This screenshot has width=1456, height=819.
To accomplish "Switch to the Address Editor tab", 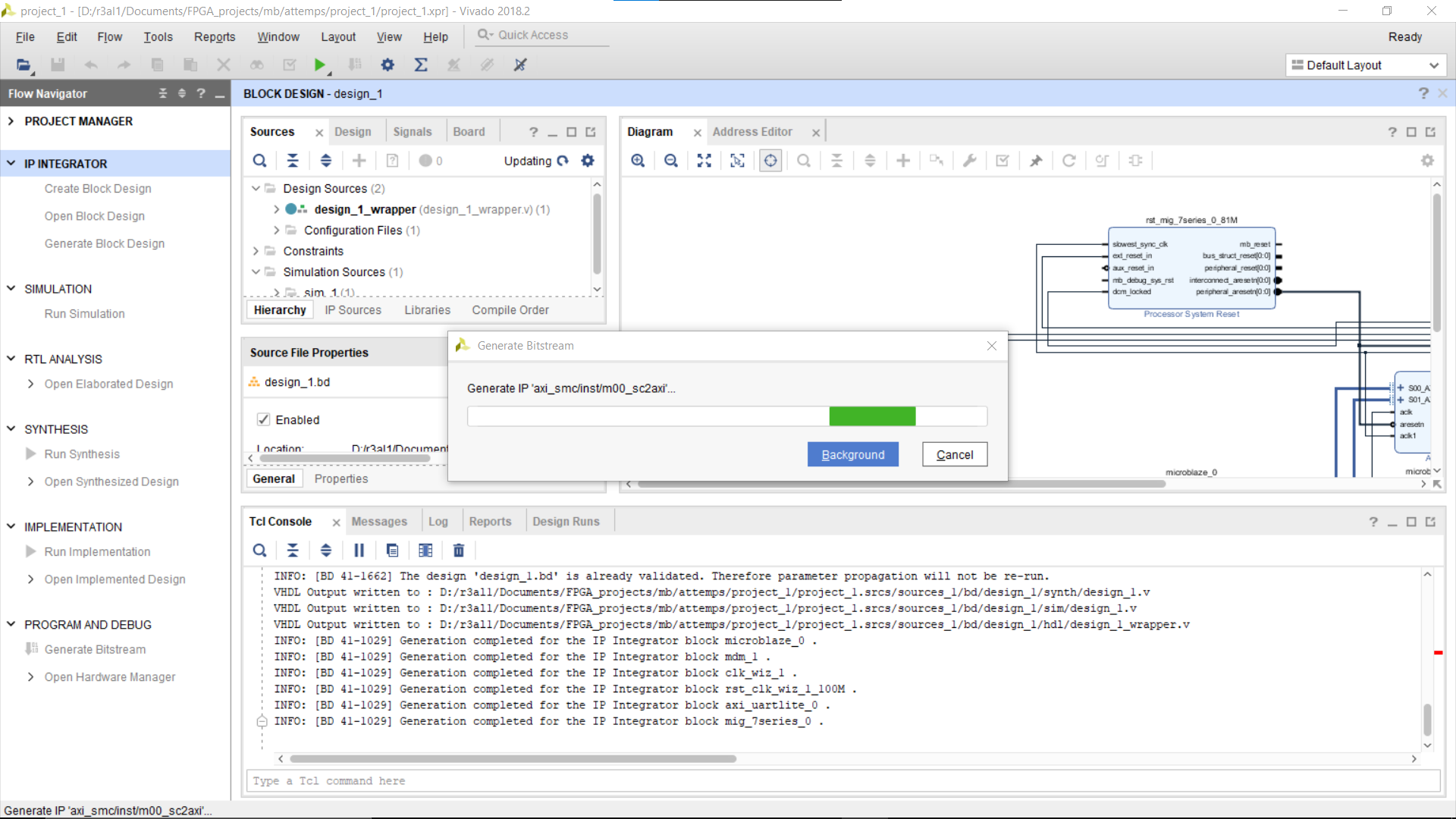I will (754, 131).
